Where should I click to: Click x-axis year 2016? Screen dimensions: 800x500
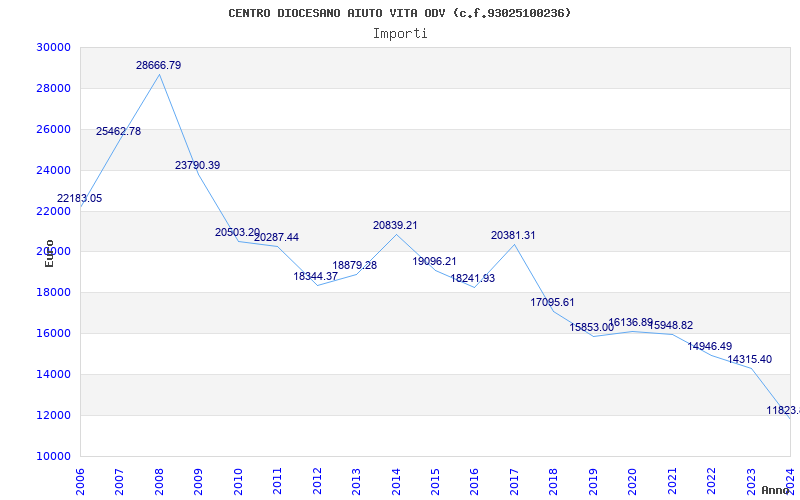474,482
